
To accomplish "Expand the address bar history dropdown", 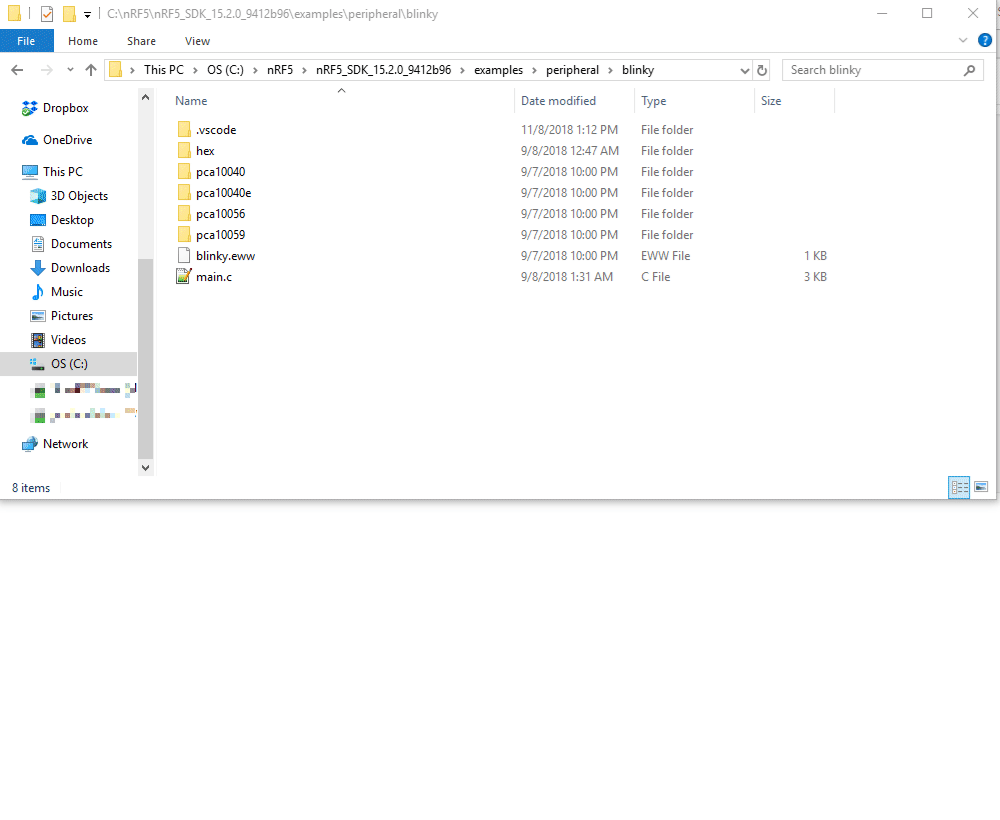I will (x=744, y=70).
